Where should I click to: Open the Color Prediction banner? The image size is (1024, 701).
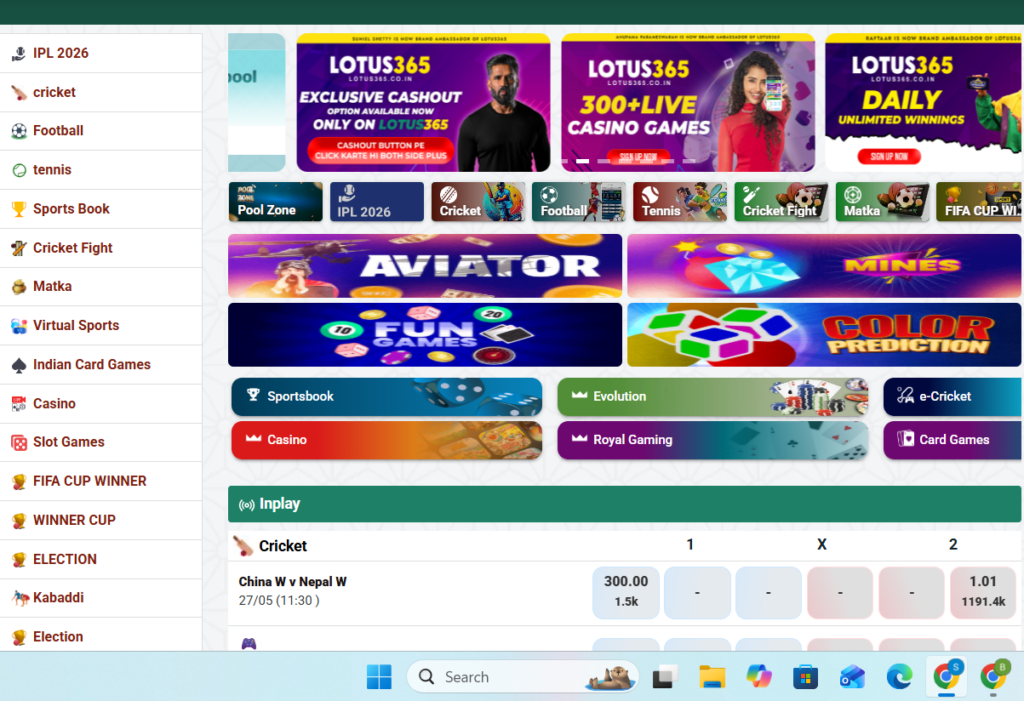point(824,334)
